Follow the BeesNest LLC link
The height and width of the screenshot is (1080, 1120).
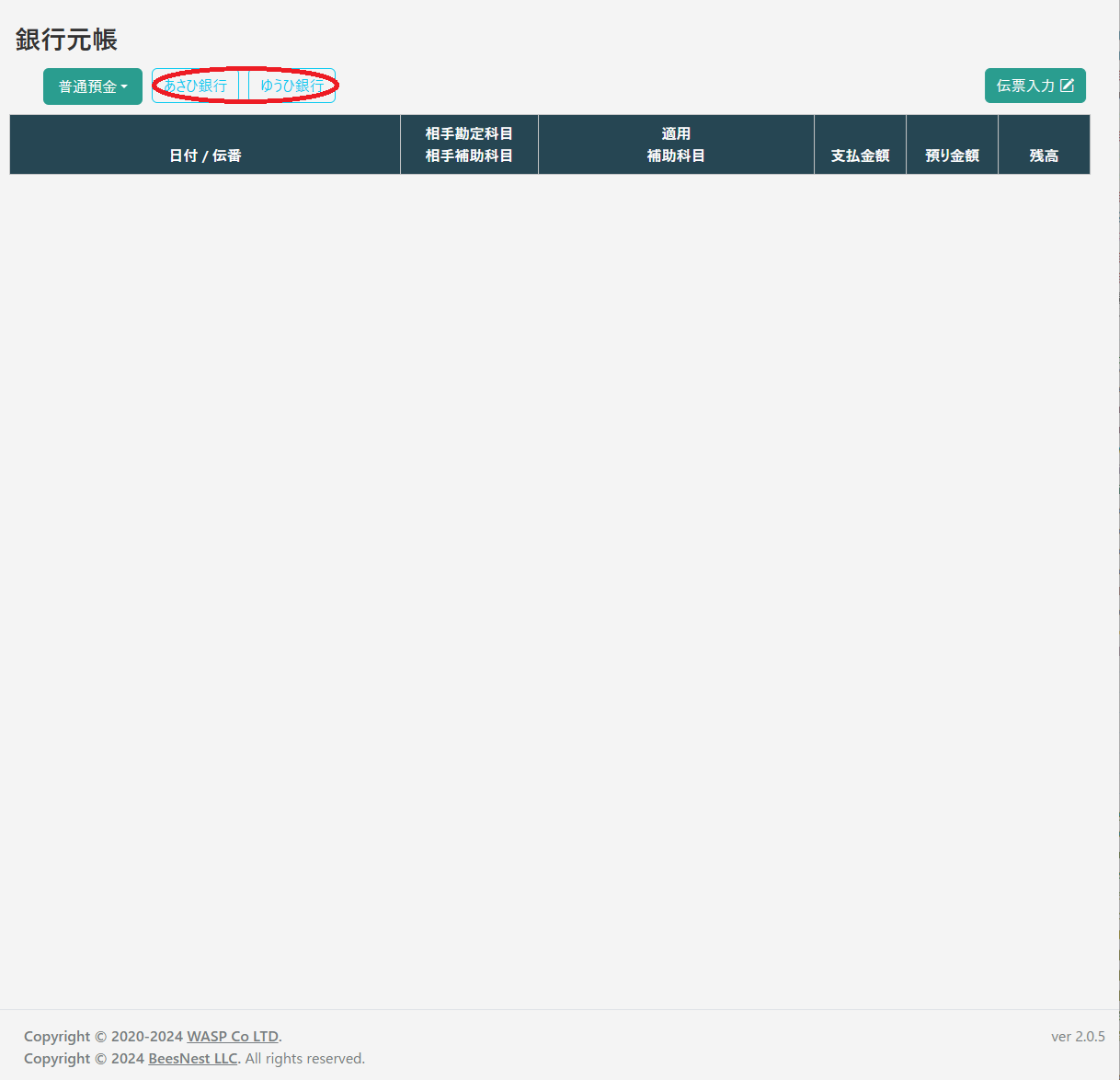(193, 1059)
